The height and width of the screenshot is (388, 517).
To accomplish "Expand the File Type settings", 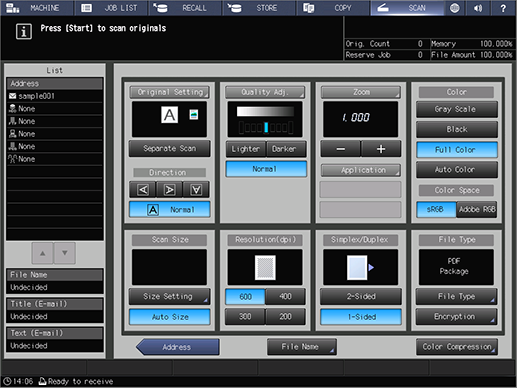I will 456,296.
